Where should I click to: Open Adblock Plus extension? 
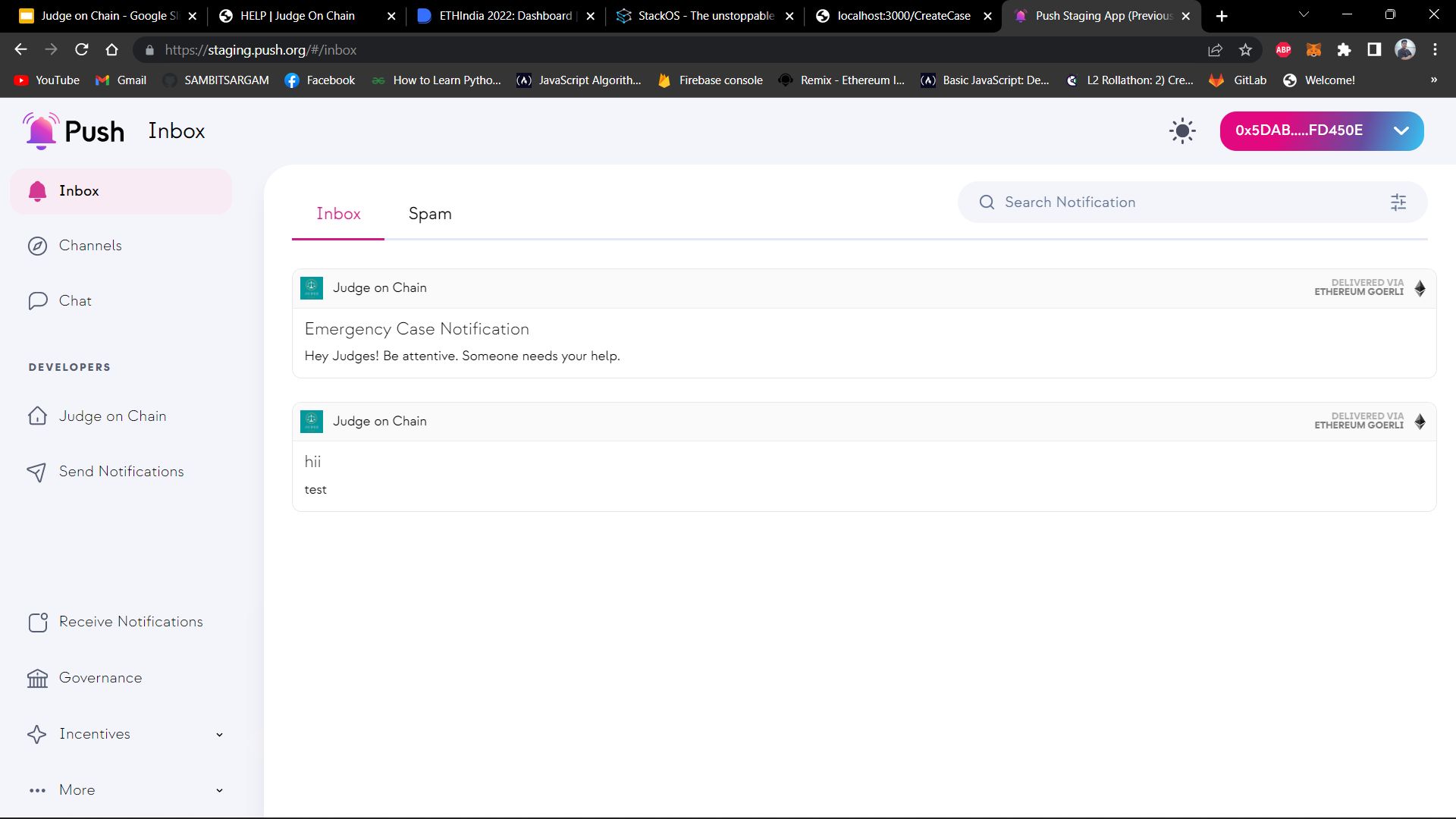(x=1283, y=50)
